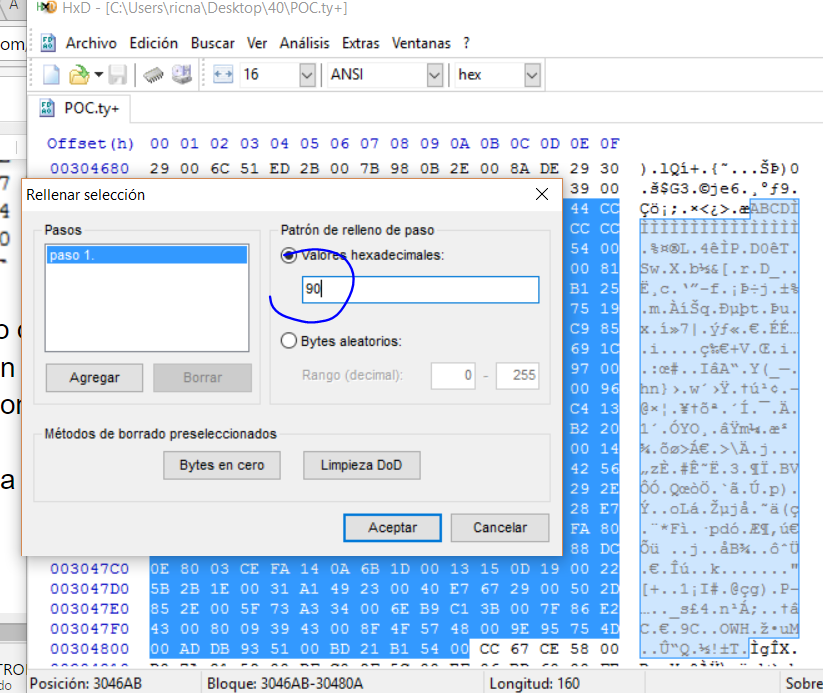Click the bytes-per-row width icon

coord(223,75)
